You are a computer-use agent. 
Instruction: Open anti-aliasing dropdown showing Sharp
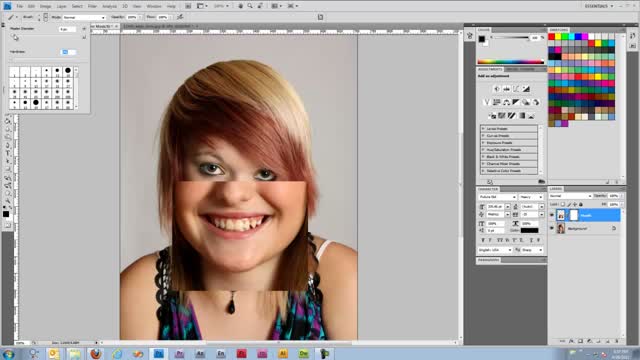[532, 250]
